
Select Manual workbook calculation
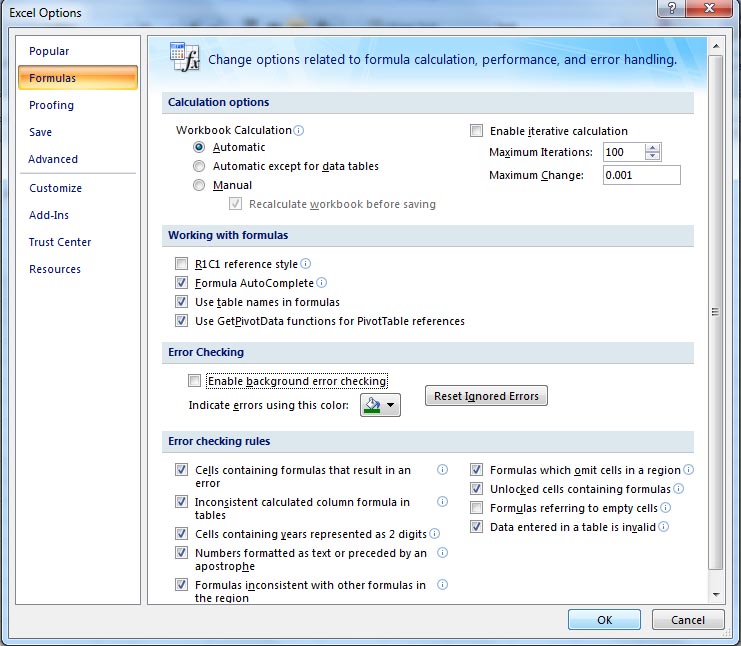tap(199, 185)
